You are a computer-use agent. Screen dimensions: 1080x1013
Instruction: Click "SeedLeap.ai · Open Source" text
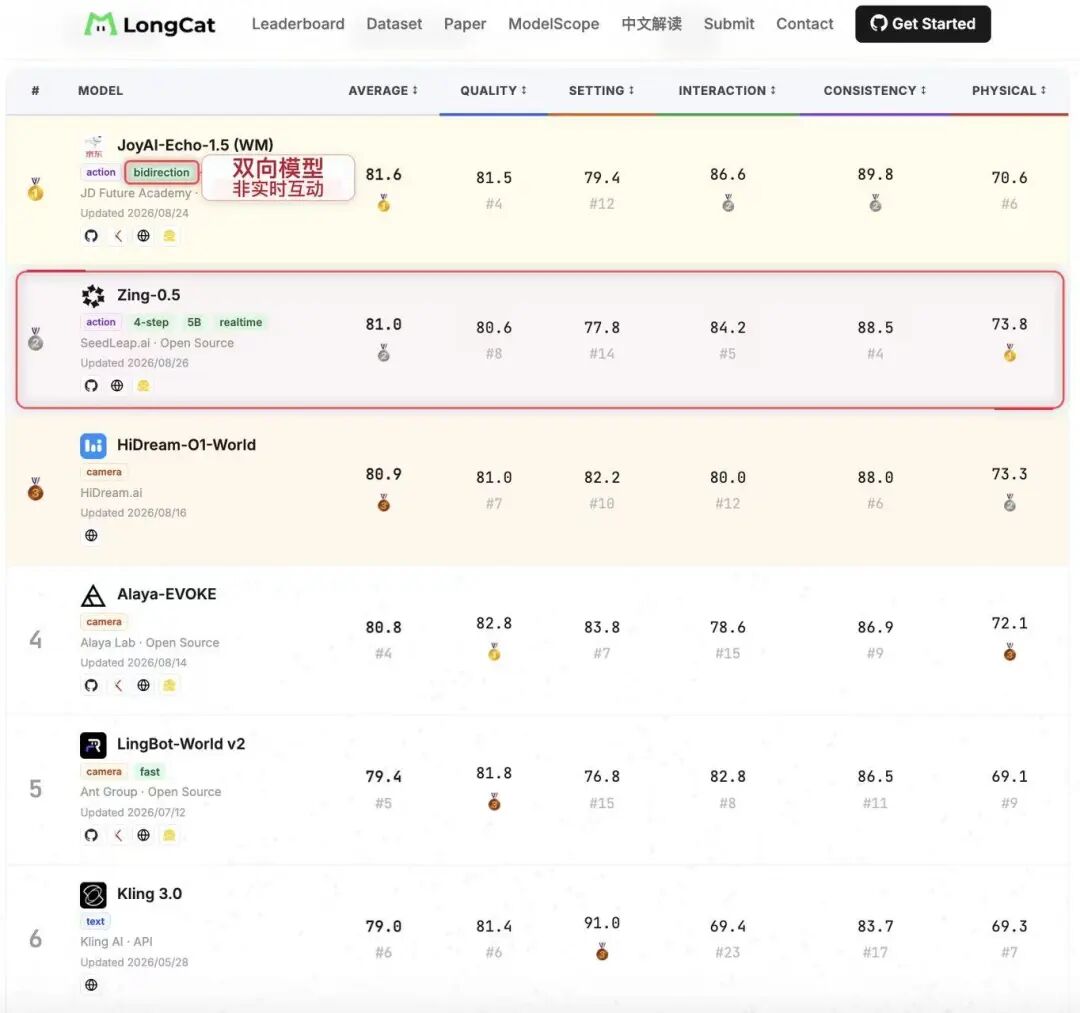click(157, 343)
